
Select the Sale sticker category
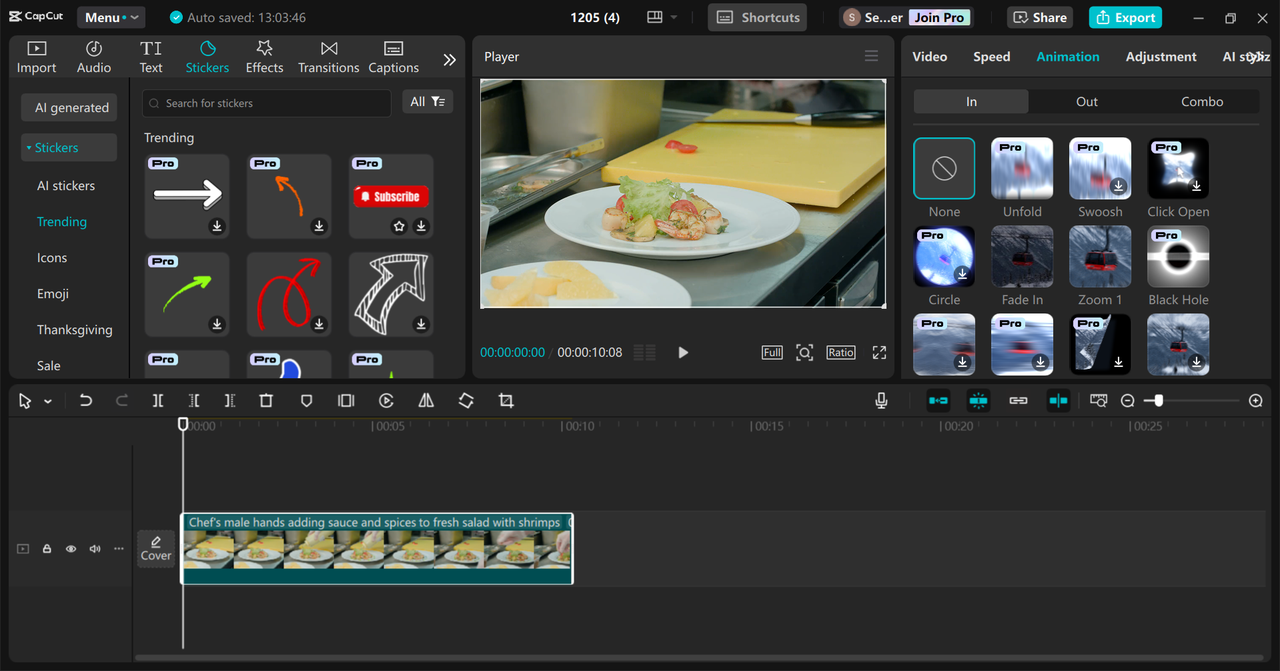[48, 365]
